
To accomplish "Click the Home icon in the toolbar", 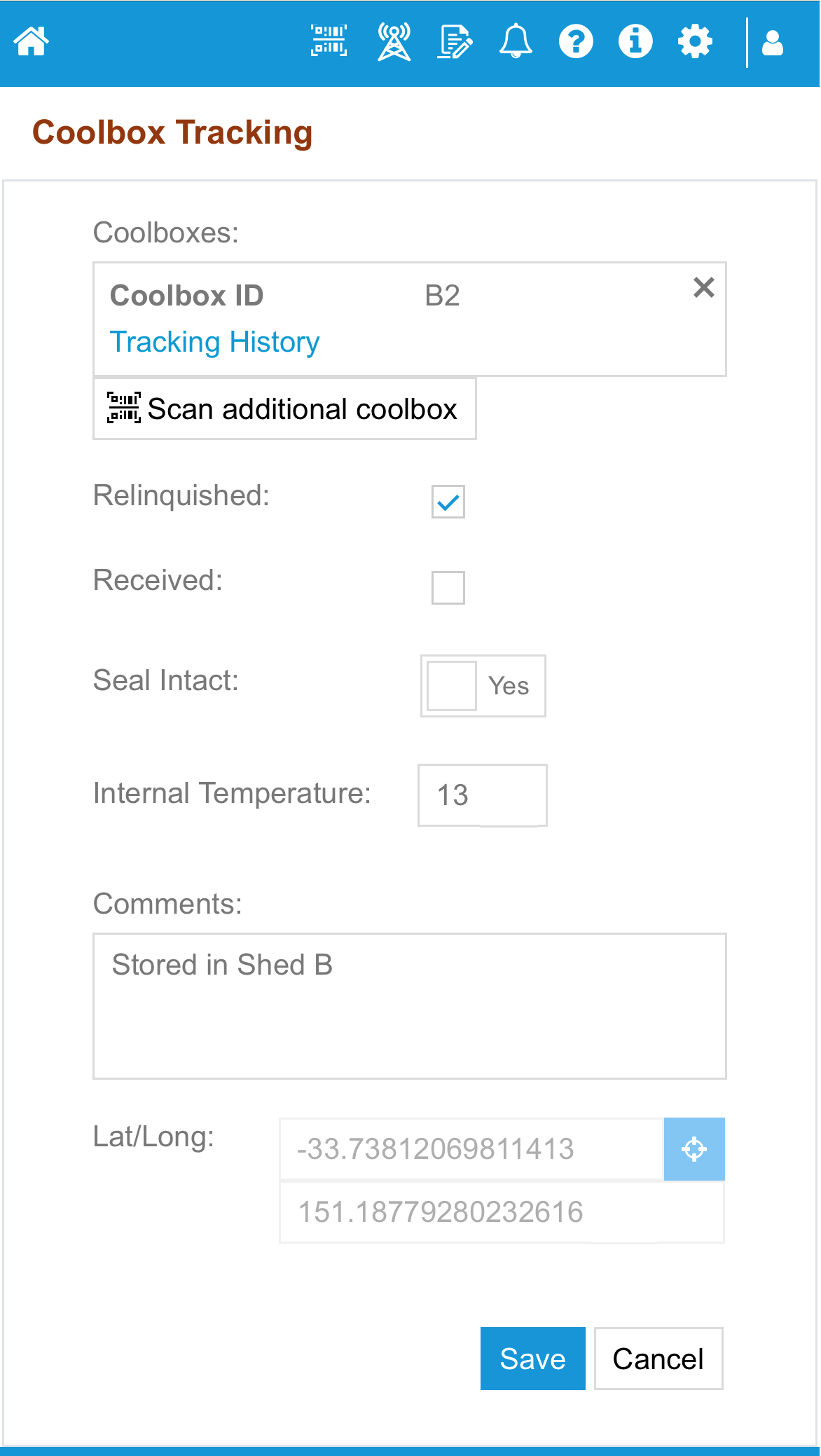I will coord(31,42).
